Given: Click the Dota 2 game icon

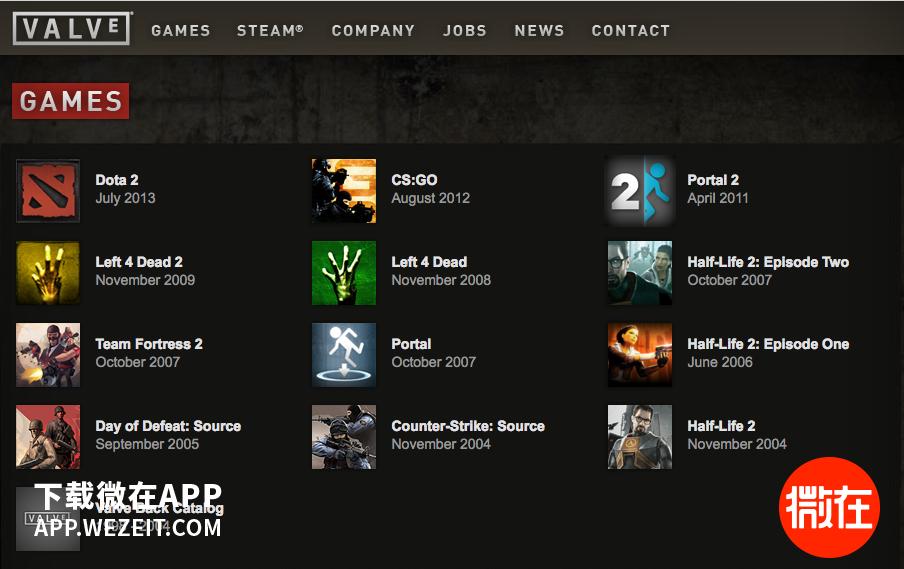Looking at the screenshot, I should [x=48, y=191].
